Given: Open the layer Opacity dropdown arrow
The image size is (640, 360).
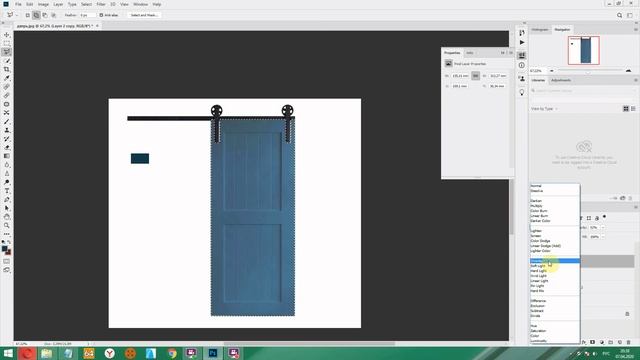Looking at the screenshot, I should [603, 227].
